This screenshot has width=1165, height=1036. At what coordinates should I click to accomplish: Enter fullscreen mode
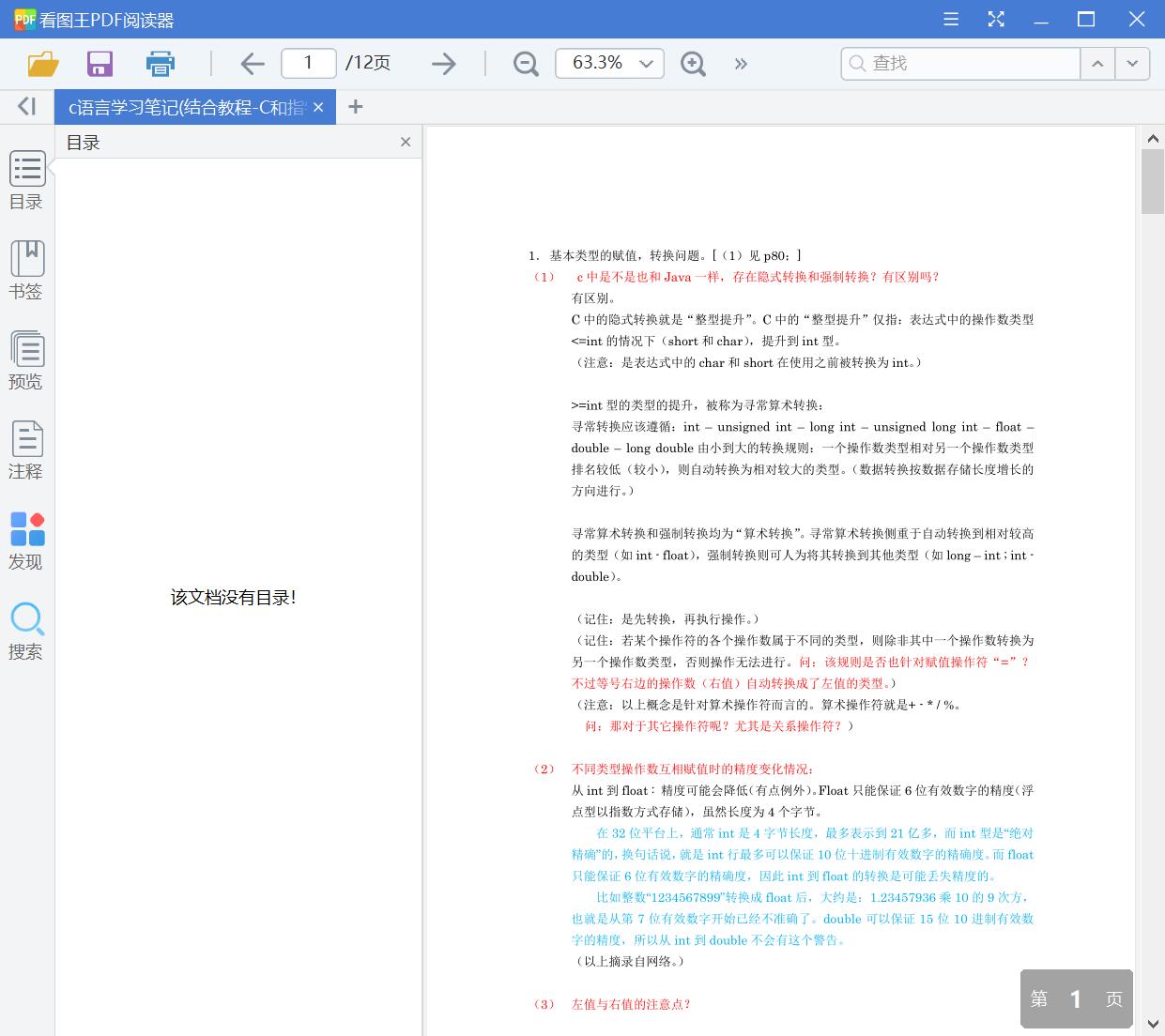click(x=996, y=19)
